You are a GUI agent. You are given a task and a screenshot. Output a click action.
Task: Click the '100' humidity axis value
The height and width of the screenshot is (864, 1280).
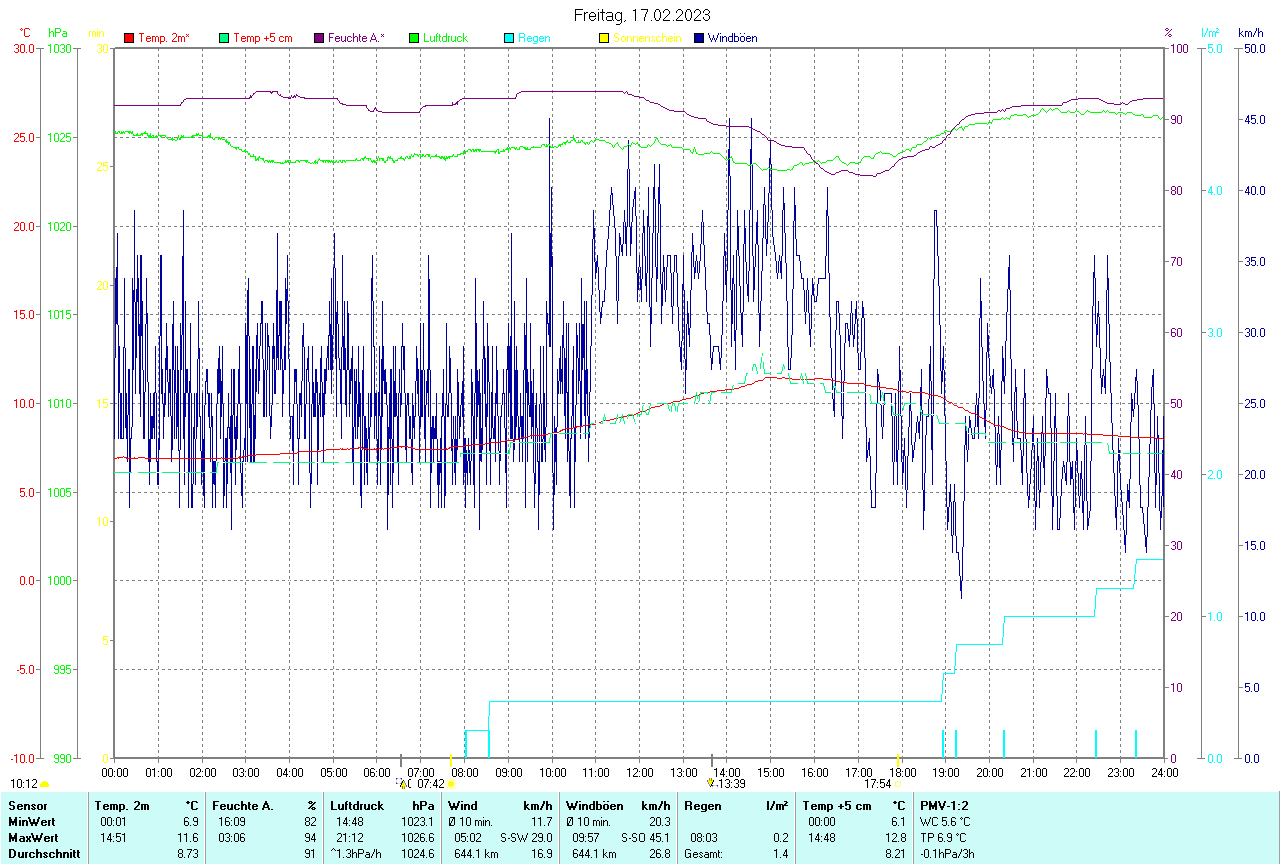pyautogui.click(x=1179, y=48)
